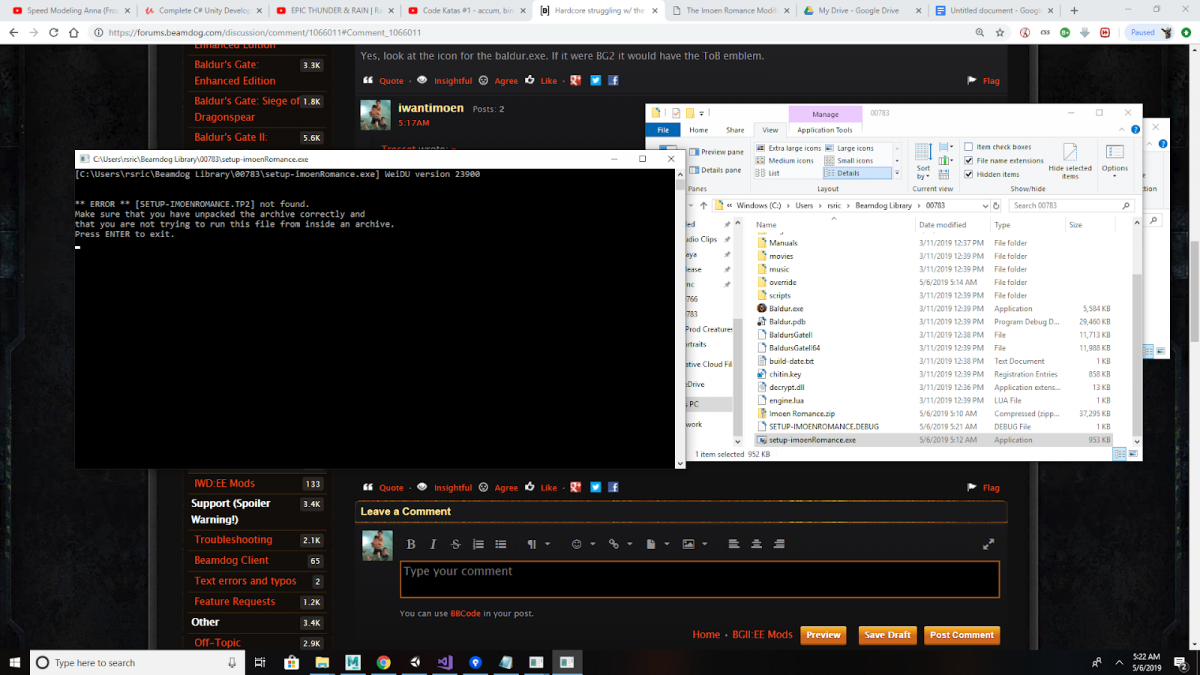Screen dimensions: 1200x675
Task: Share on Twitter below the comment form
Action: coord(595,488)
